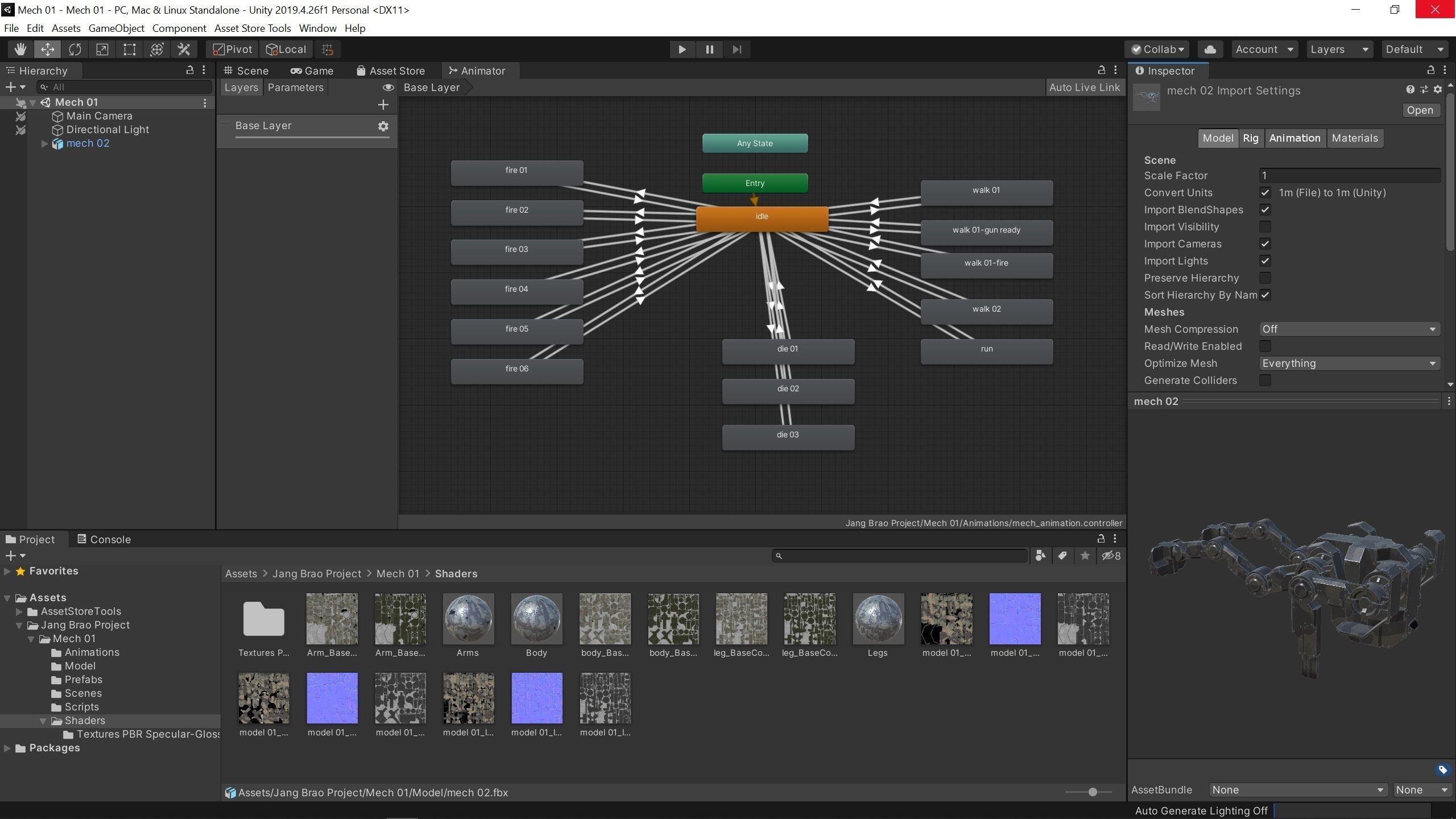Screen dimensions: 1456x819
Task: Click the Play button
Action: coord(682,49)
